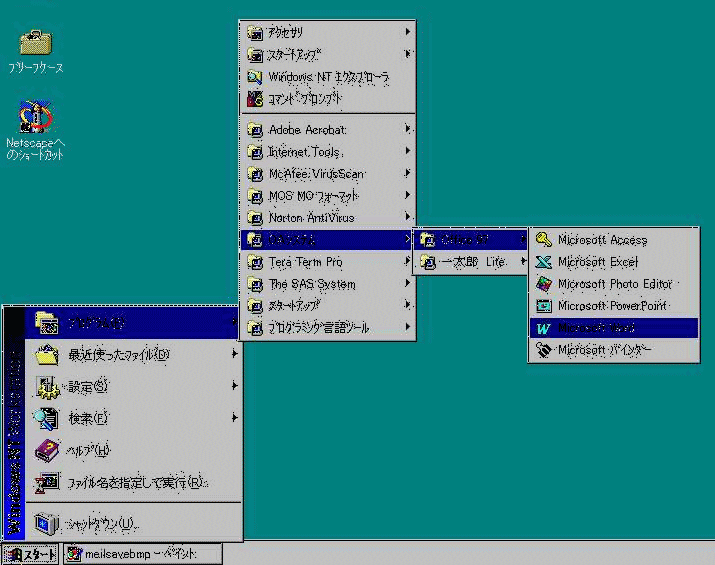Image resolution: width=715 pixels, height=565 pixels.
Task: Expand the 一太郎 Lite submenu arrow
Action: point(523,261)
